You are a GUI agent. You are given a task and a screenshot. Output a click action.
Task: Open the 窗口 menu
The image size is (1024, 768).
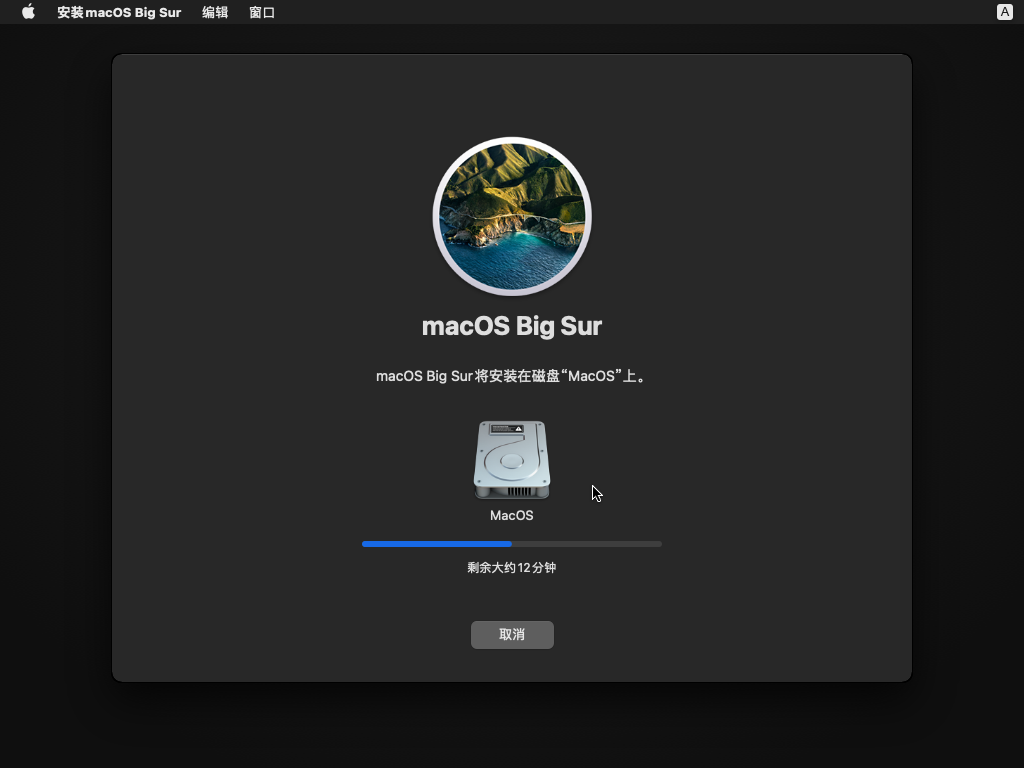pos(262,12)
